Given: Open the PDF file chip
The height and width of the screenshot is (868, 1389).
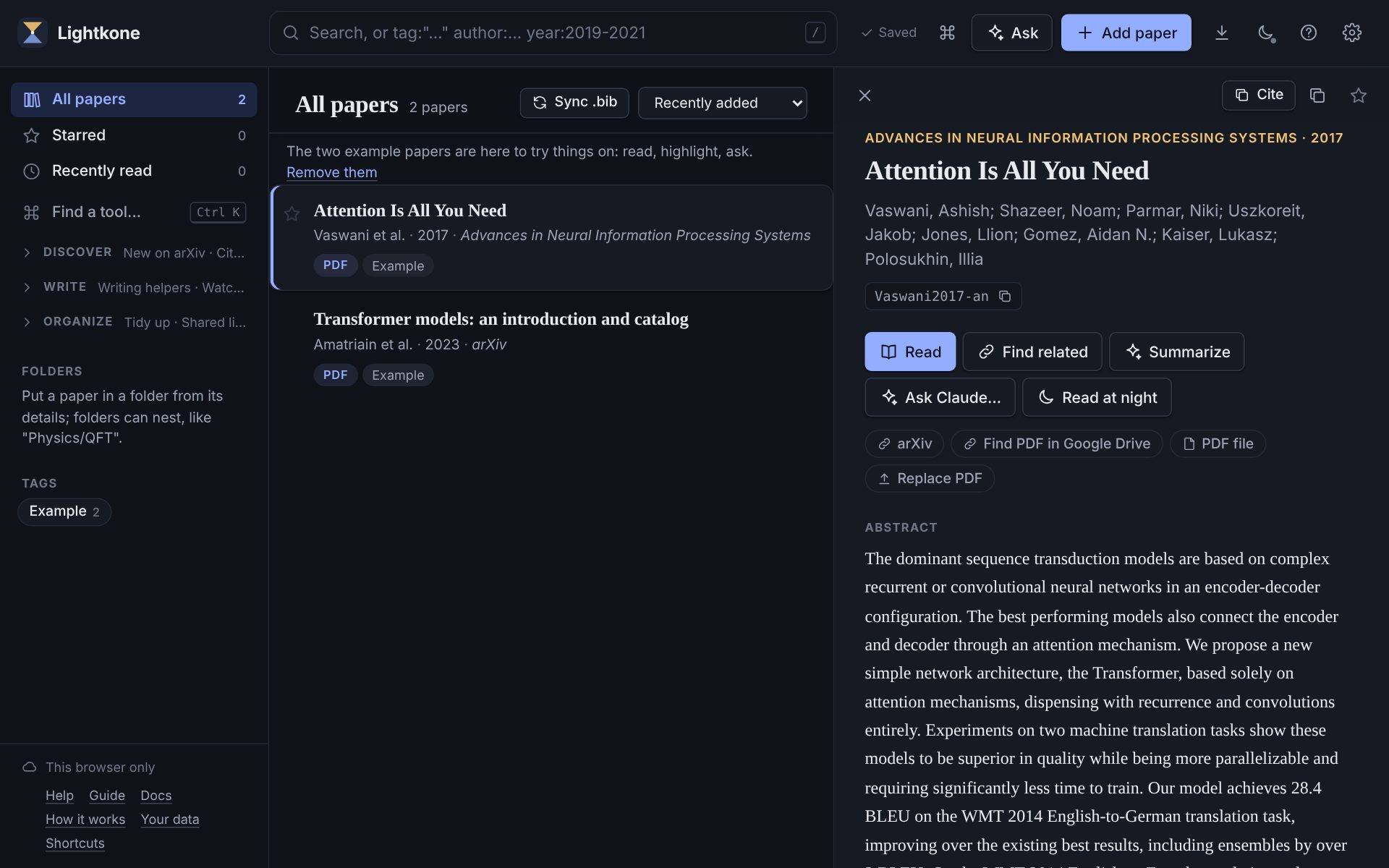Looking at the screenshot, I should point(1218,443).
